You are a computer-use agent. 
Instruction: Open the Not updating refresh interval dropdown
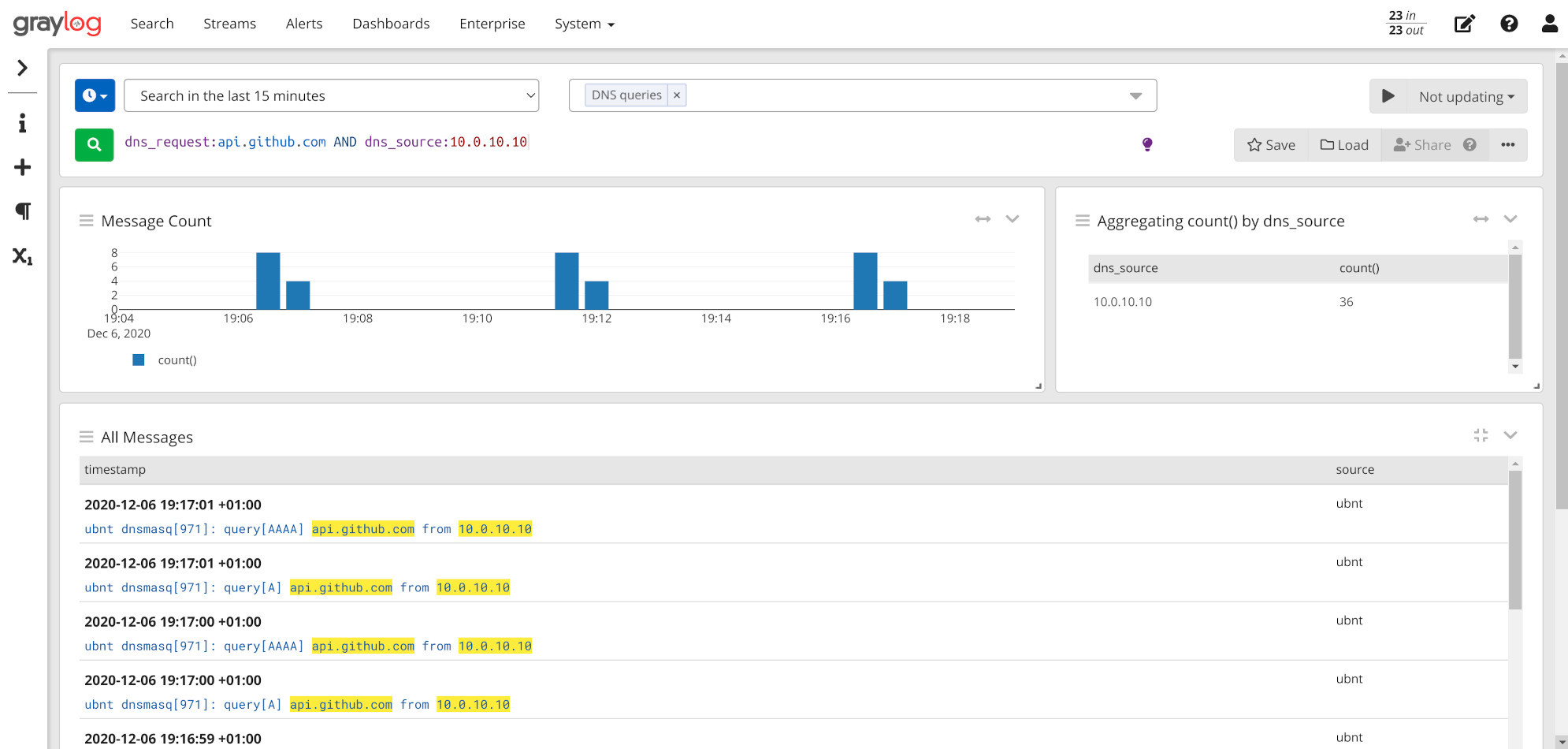1466,96
